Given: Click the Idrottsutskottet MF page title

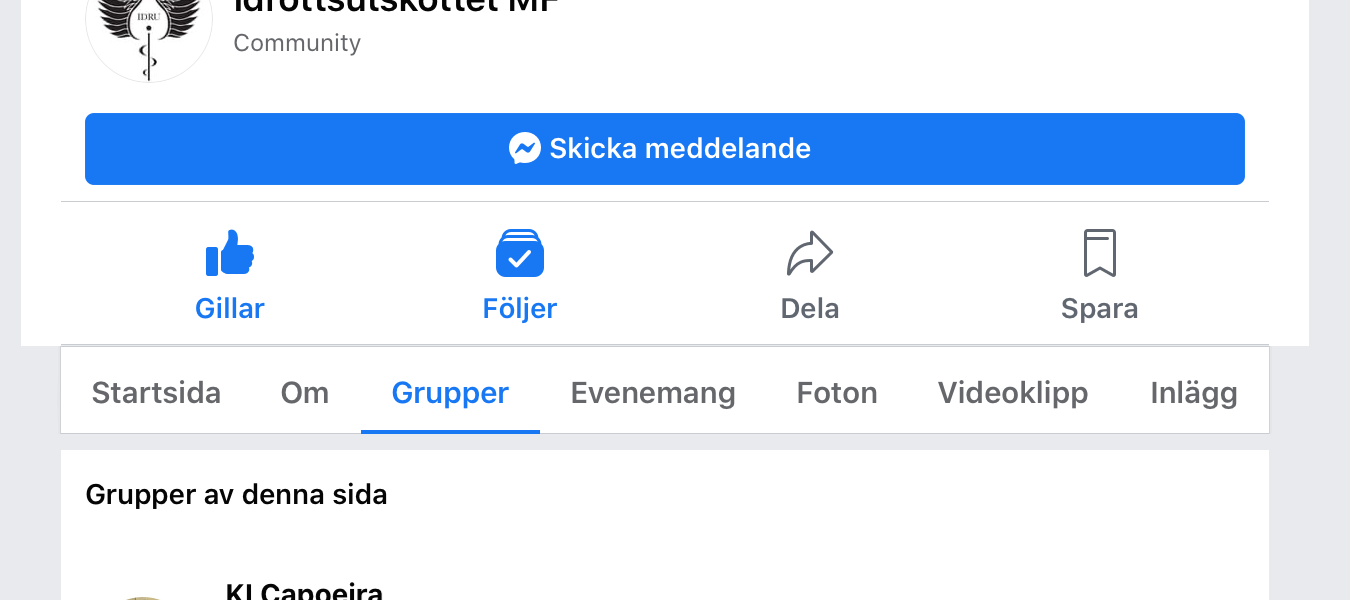Looking at the screenshot, I should click(394, 6).
